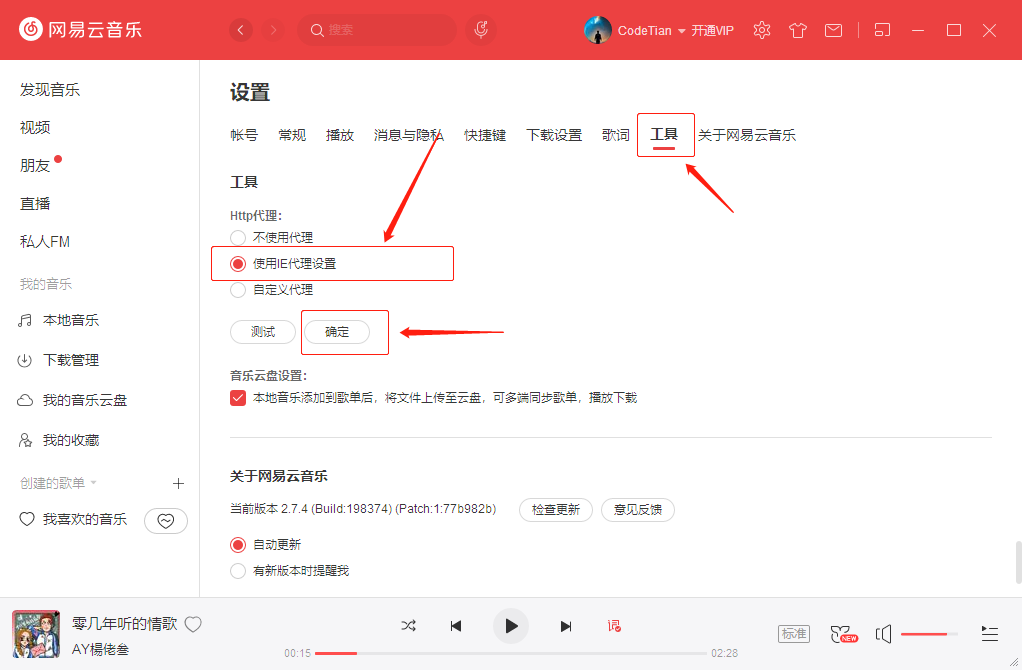The image size is (1022, 670).
Task: Click the 意见反馈 button
Action: click(x=637, y=510)
